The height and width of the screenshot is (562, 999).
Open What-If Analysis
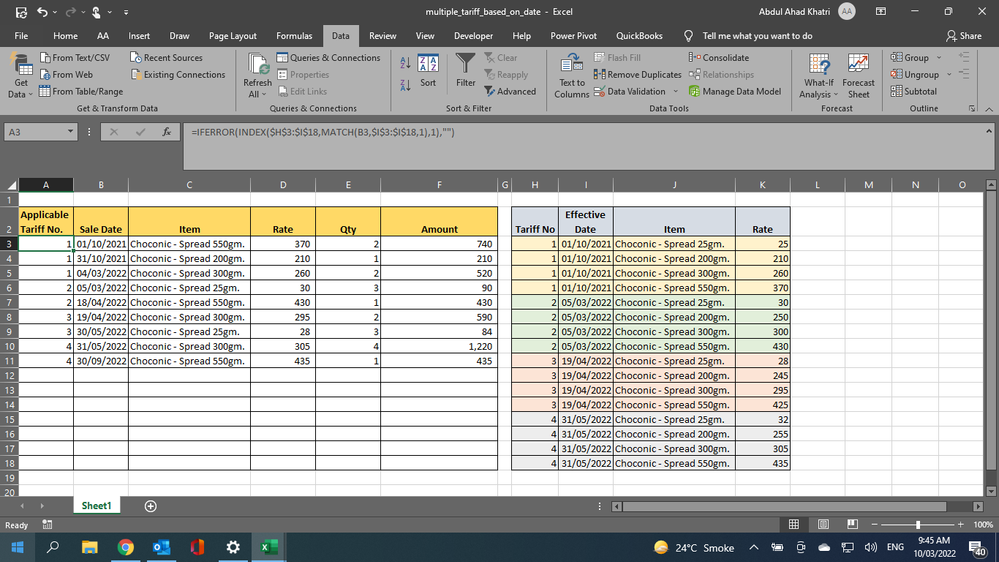(x=819, y=76)
